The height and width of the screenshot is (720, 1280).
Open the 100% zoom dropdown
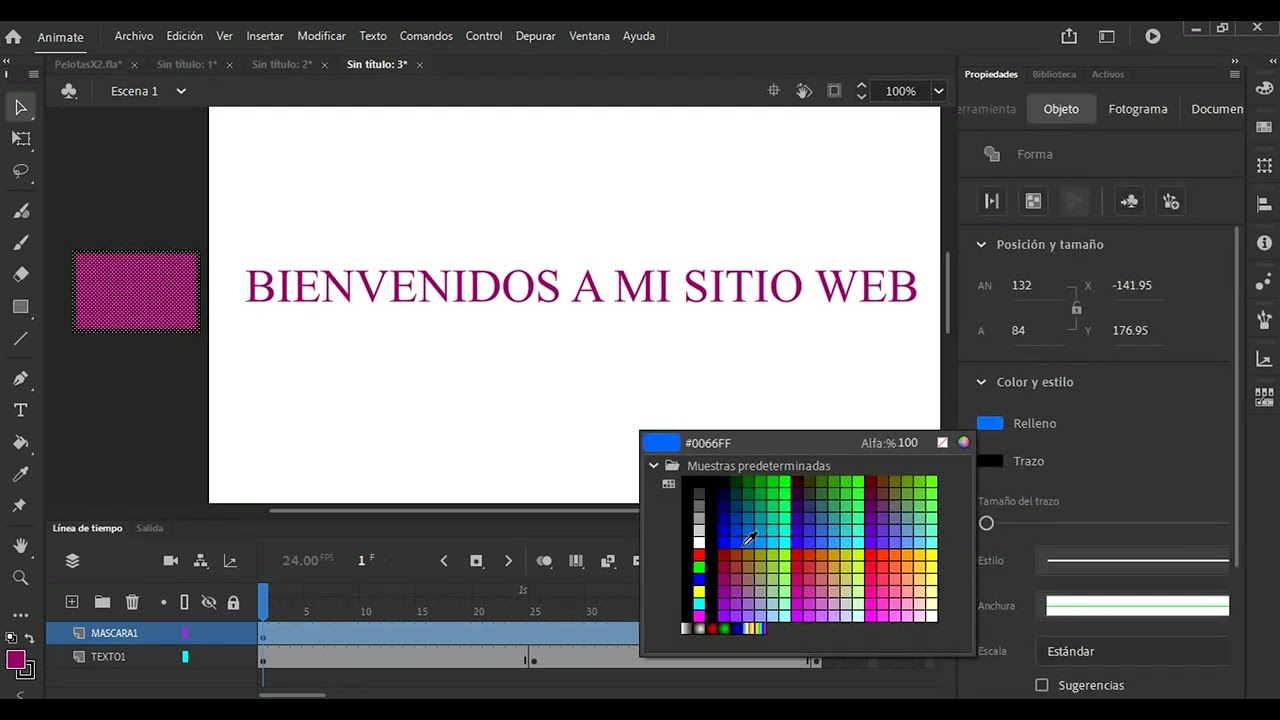pos(938,91)
